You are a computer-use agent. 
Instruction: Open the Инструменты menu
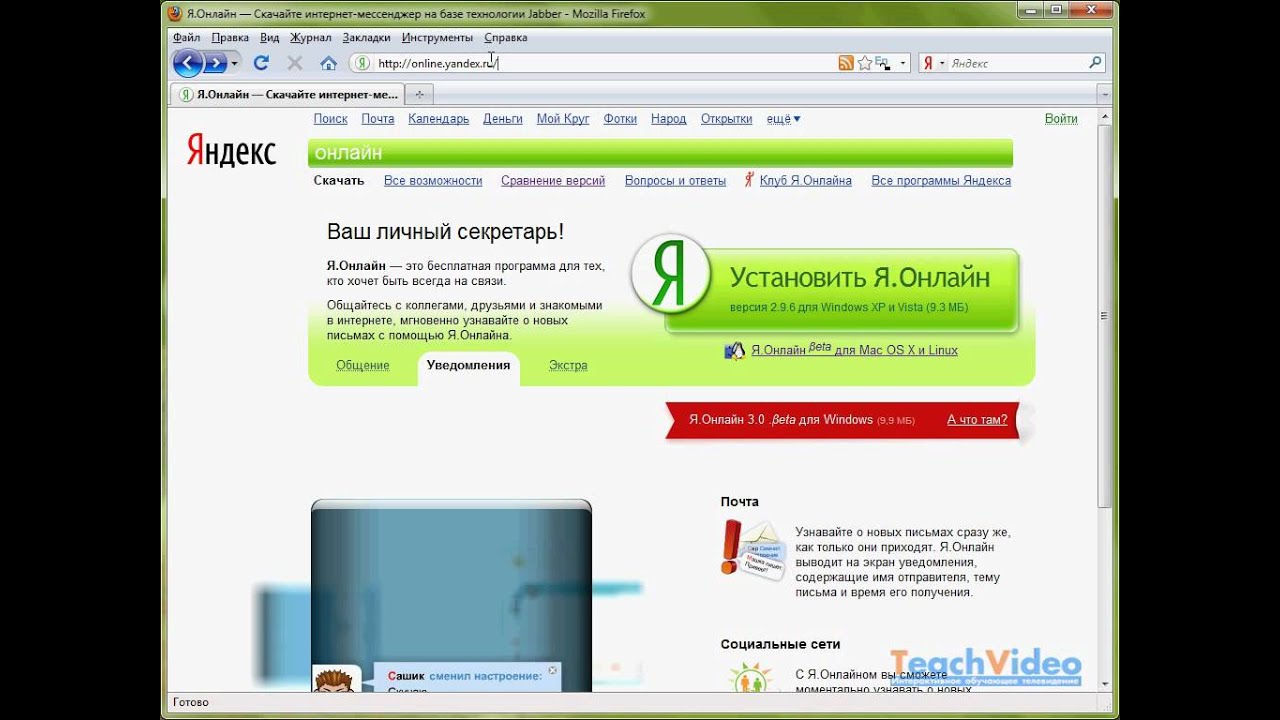(x=437, y=37)
